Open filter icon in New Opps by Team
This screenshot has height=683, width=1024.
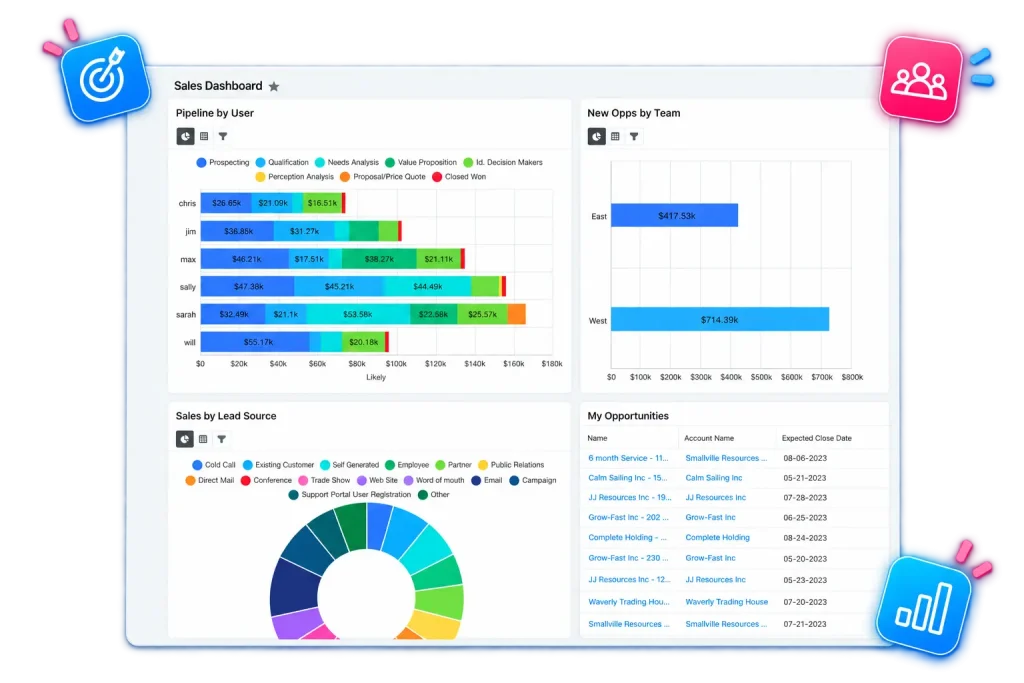click(634, 136)
